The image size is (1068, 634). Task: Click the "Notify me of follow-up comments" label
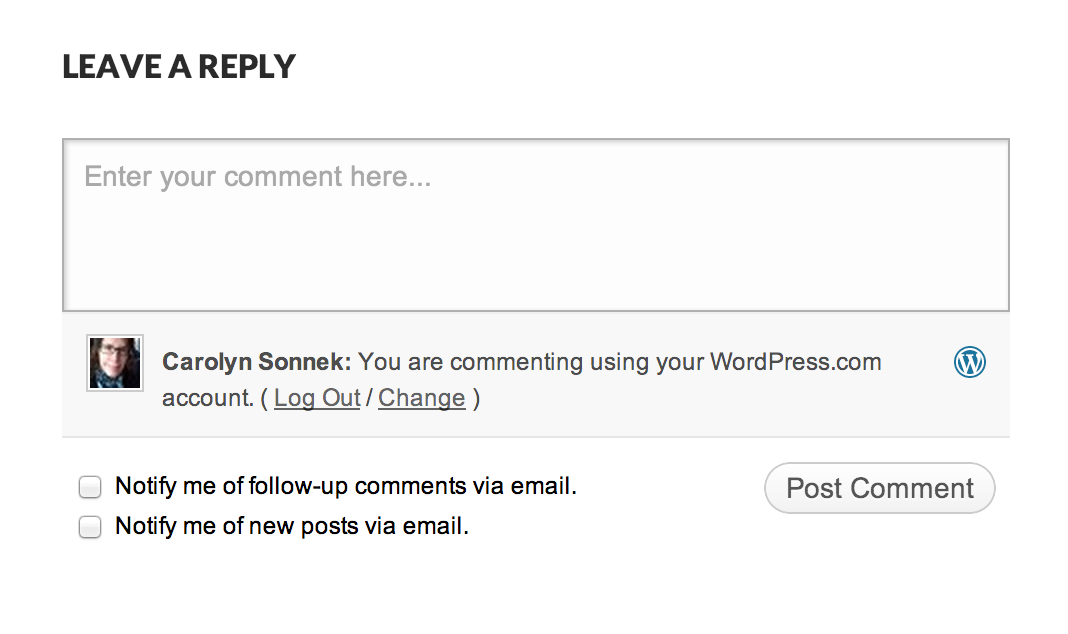coord(345,487)
